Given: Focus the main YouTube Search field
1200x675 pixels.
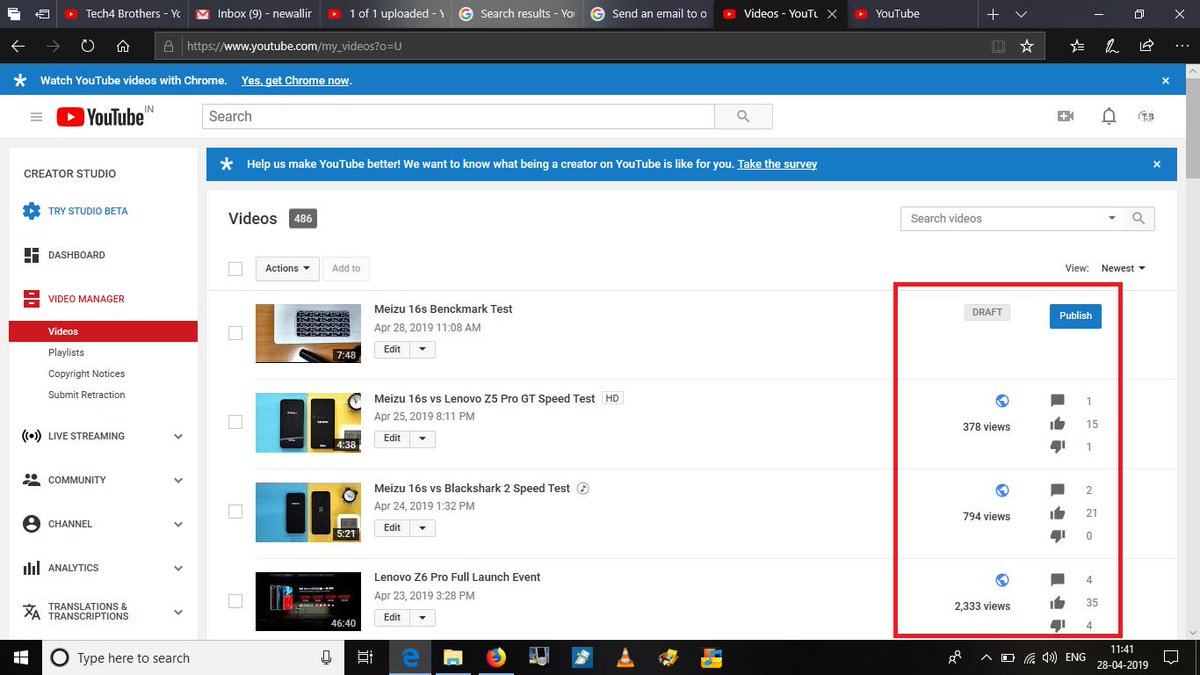Looking at the screenshot, I should pyautogui.click(x=458, y=116).
